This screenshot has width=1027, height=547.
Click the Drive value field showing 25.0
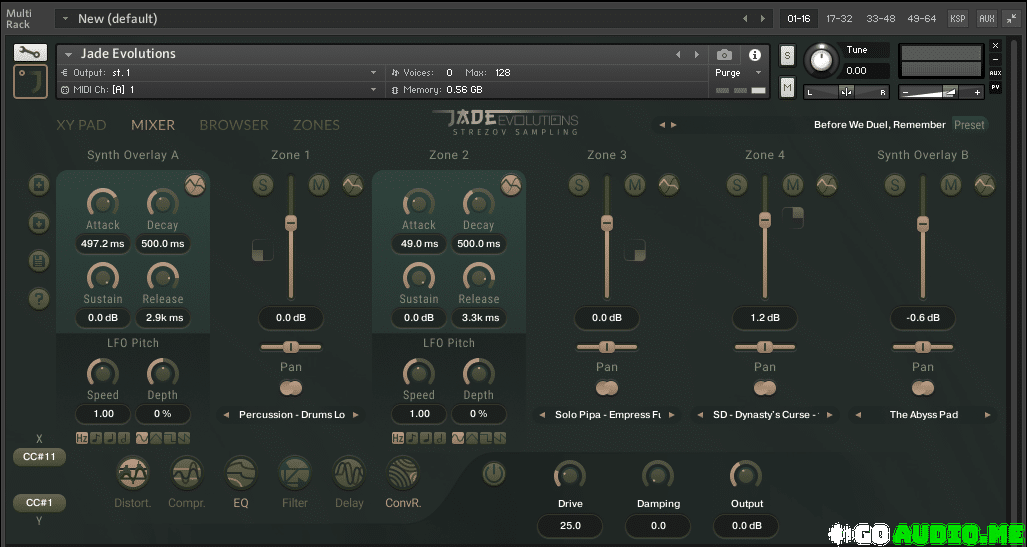[x=570, y=525]
